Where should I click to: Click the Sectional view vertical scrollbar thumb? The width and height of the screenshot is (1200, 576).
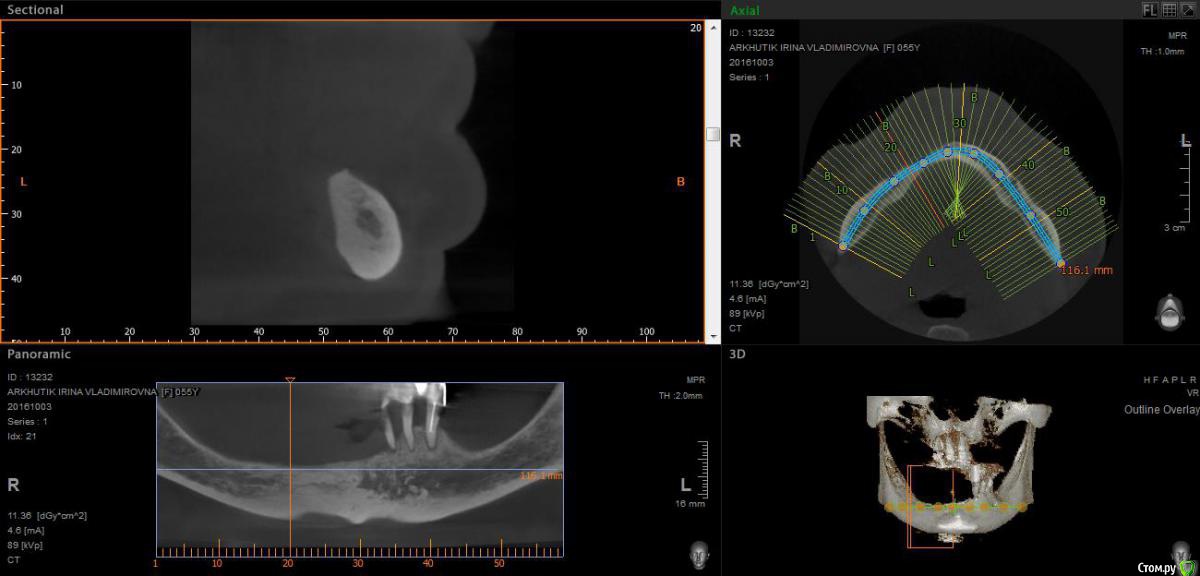click(713, 134)
